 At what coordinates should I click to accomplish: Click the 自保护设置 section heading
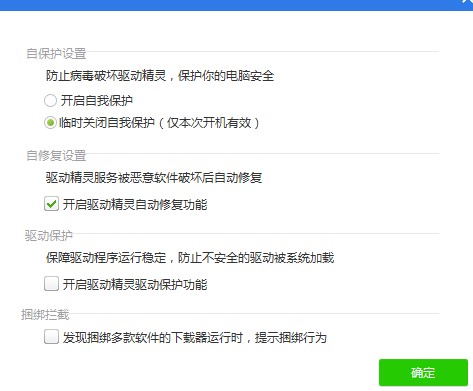coord(56,53)
